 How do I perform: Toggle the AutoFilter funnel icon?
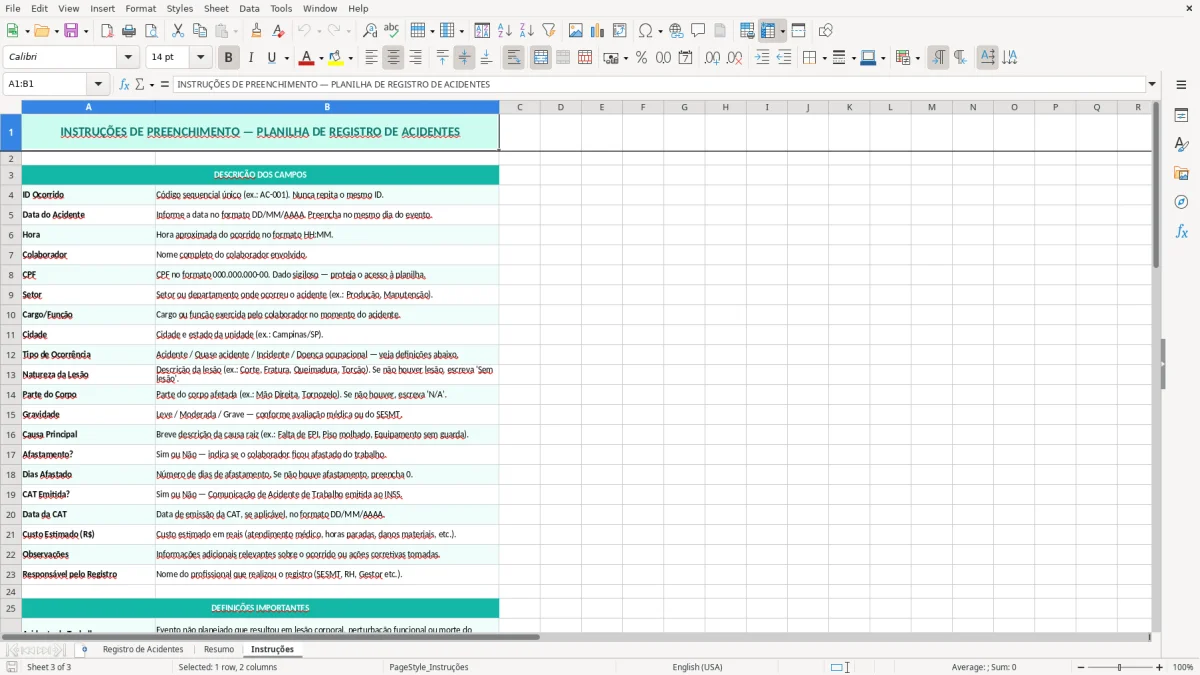[x=549, y=31]
